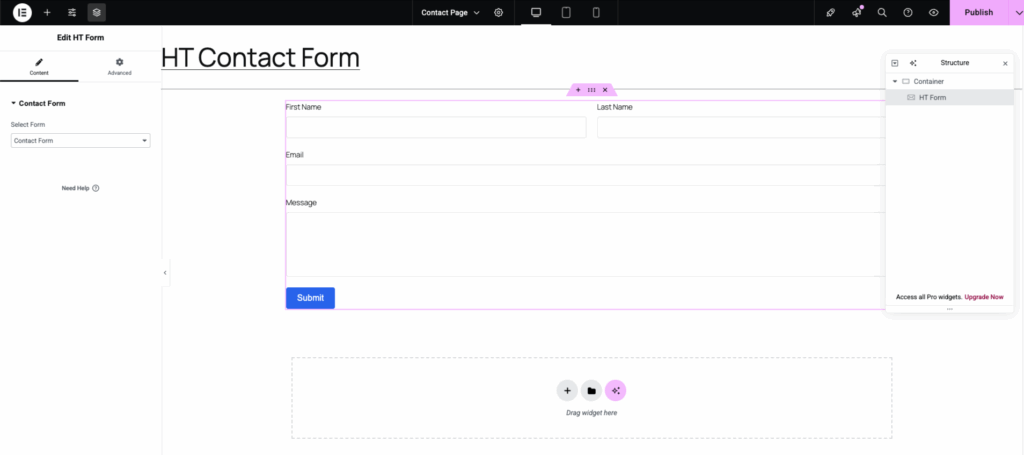
Task: Open Publish options dropdown arrow
Action: [x=1016, y=12]
